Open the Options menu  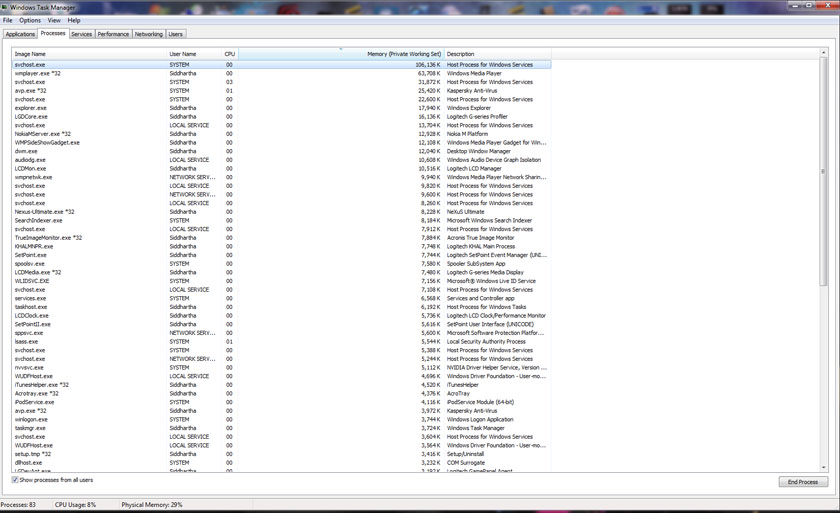30,20
